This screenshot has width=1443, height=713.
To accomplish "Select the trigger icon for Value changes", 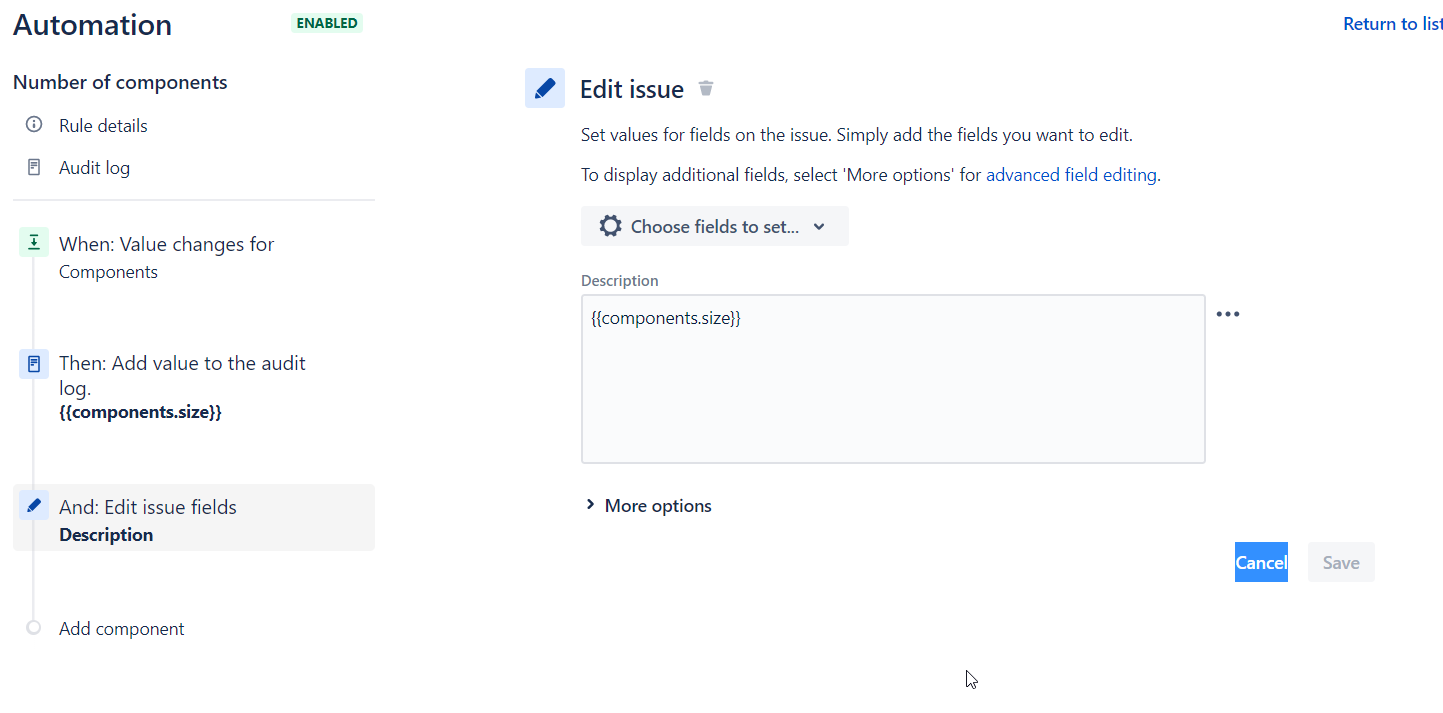I will pyautogui.click(x=33, y=242).
